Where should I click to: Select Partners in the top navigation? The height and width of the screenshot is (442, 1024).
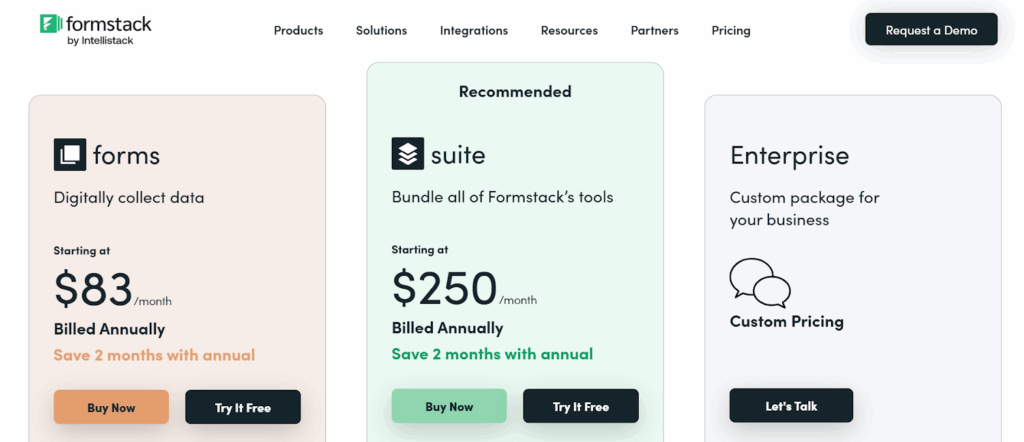click(x=654, y=30)
